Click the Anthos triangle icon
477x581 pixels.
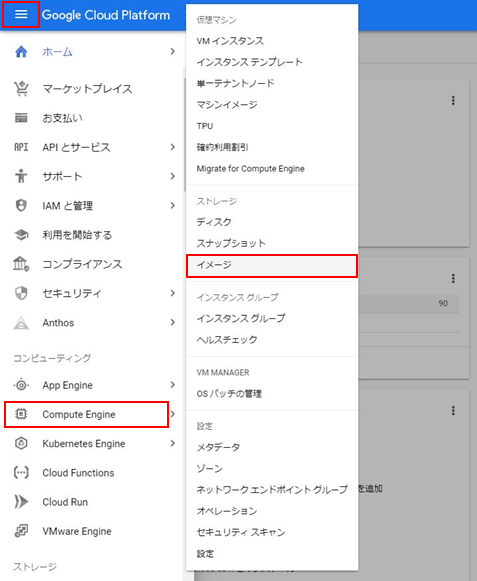pos(21,323)
